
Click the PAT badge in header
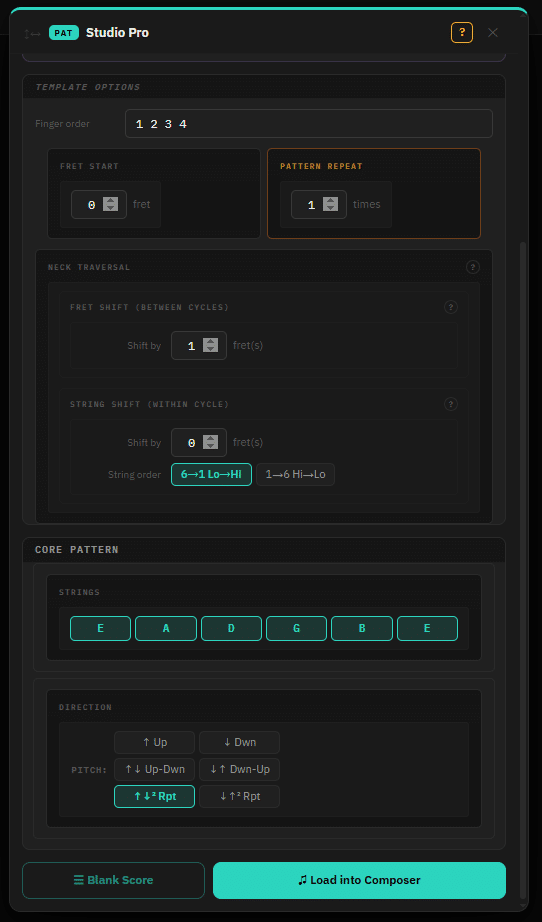click(x=63, y=32)
